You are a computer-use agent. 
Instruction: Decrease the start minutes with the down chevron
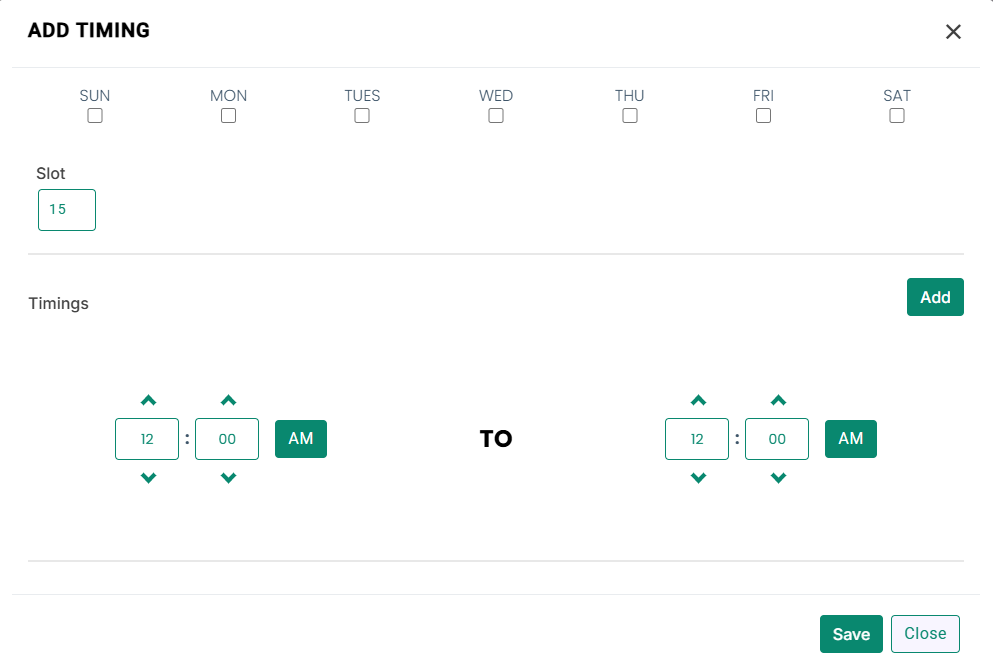point(228,478)
